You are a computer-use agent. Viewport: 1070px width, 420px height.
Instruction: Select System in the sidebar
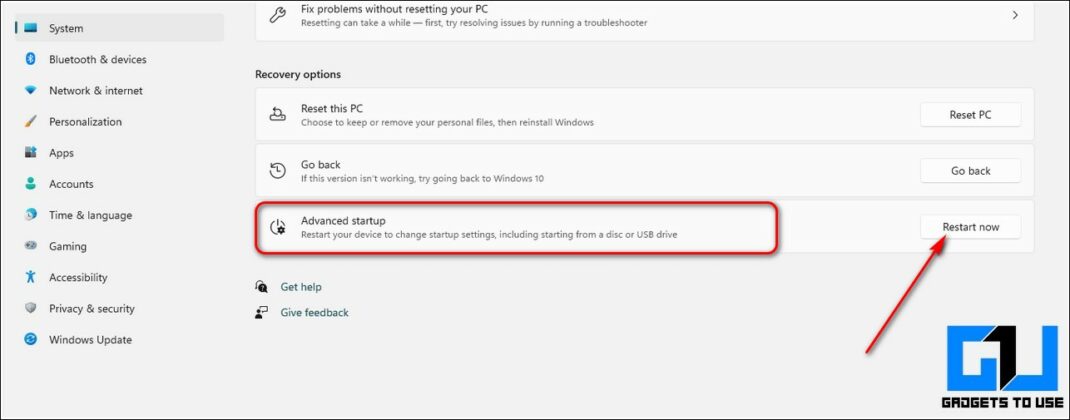click(x=66, y=28)
